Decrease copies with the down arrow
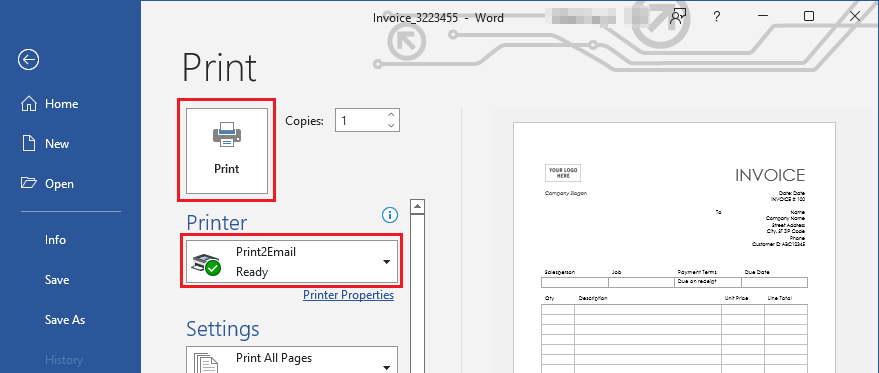Image resolution: width=879 pixels, height=373 pixels. (391, 126)
